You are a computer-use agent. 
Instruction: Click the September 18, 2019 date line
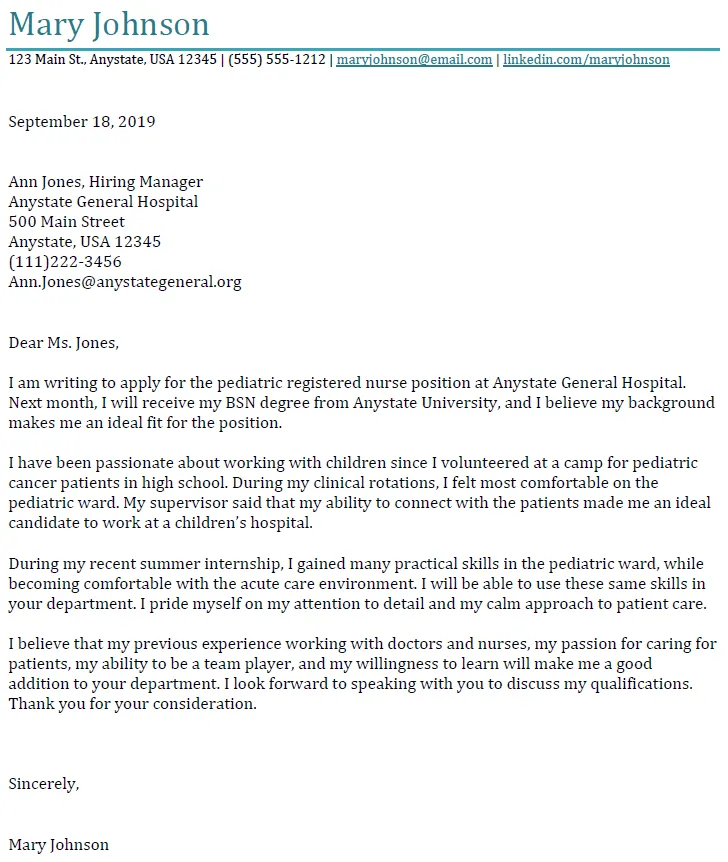click(x=82, y=122)
